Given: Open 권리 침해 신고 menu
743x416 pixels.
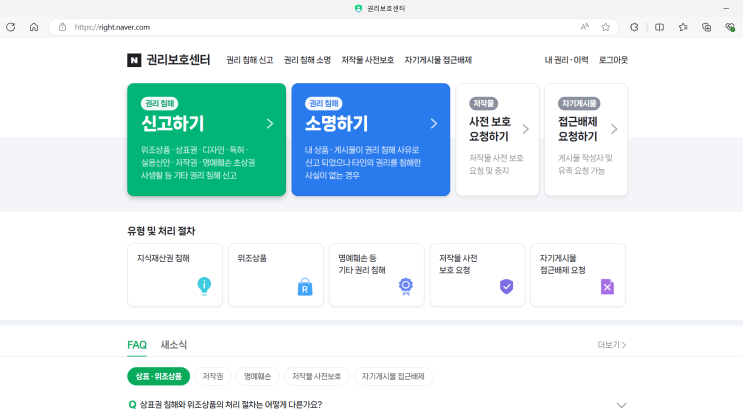Looking at the screenshot, I should point(250,60).
